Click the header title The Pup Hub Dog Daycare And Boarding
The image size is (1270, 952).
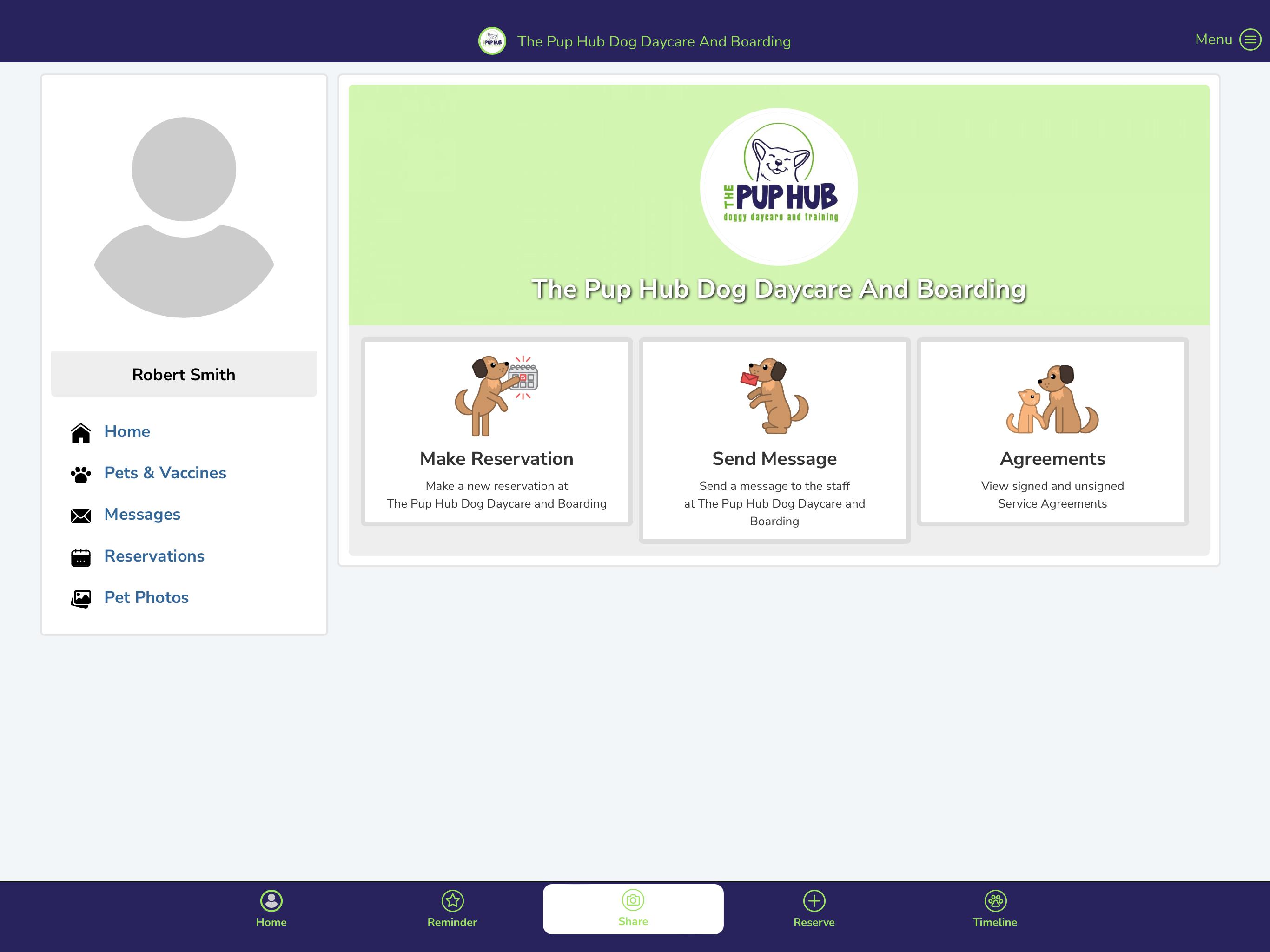point(654,41)
